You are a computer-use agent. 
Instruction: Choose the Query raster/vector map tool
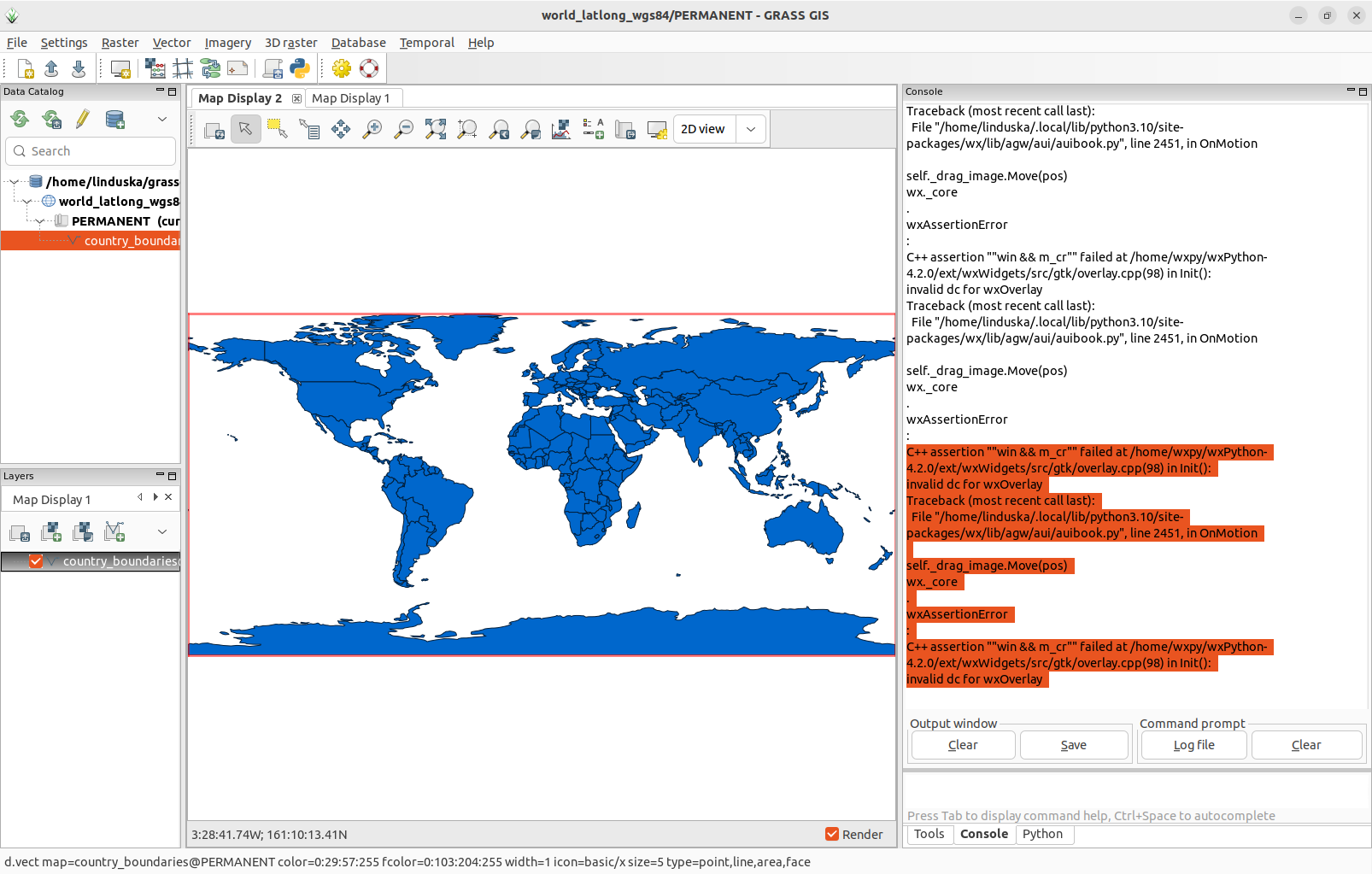[309, 129]
